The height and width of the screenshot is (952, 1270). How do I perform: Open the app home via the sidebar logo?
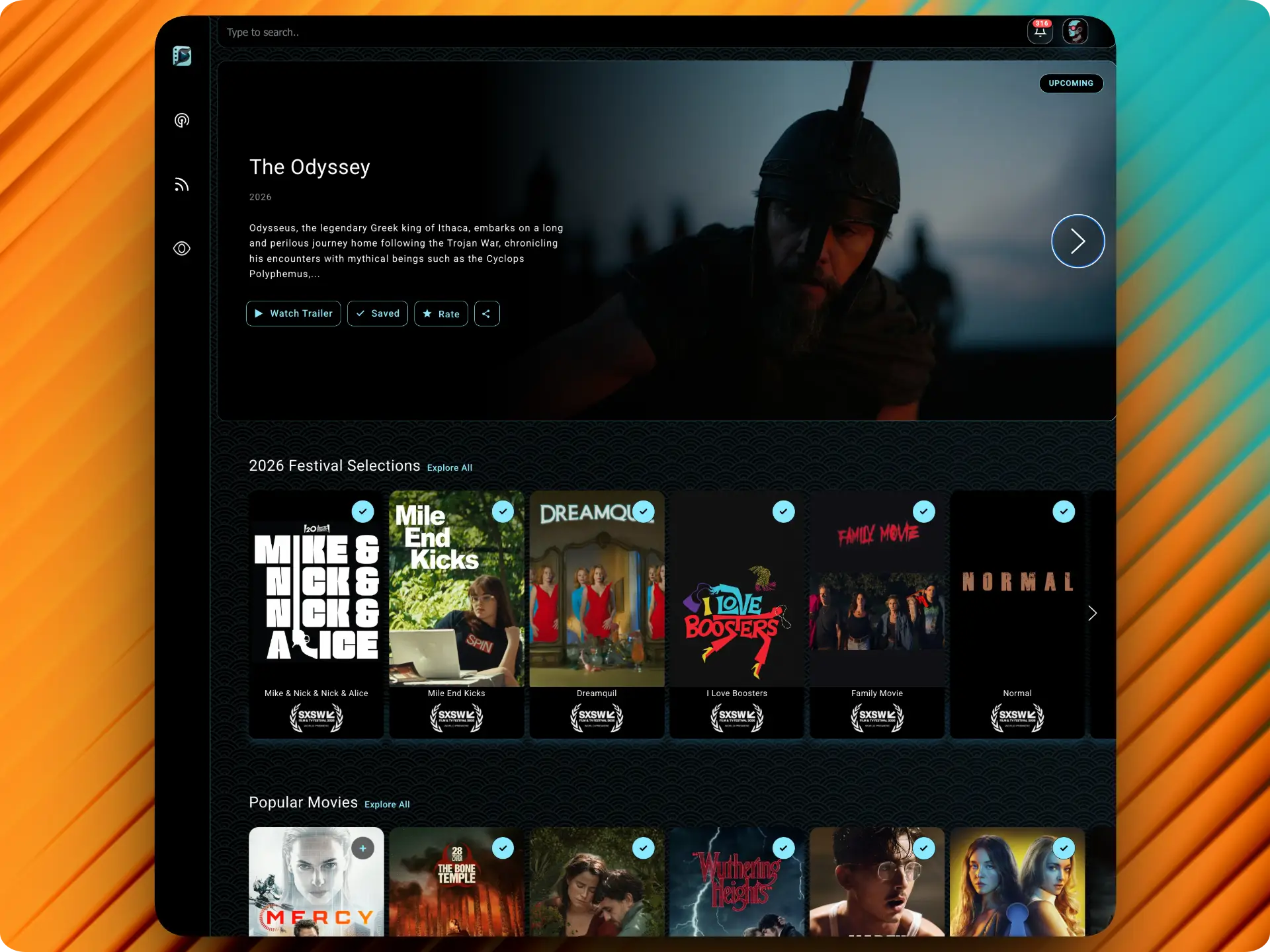(x=182, y=56)
